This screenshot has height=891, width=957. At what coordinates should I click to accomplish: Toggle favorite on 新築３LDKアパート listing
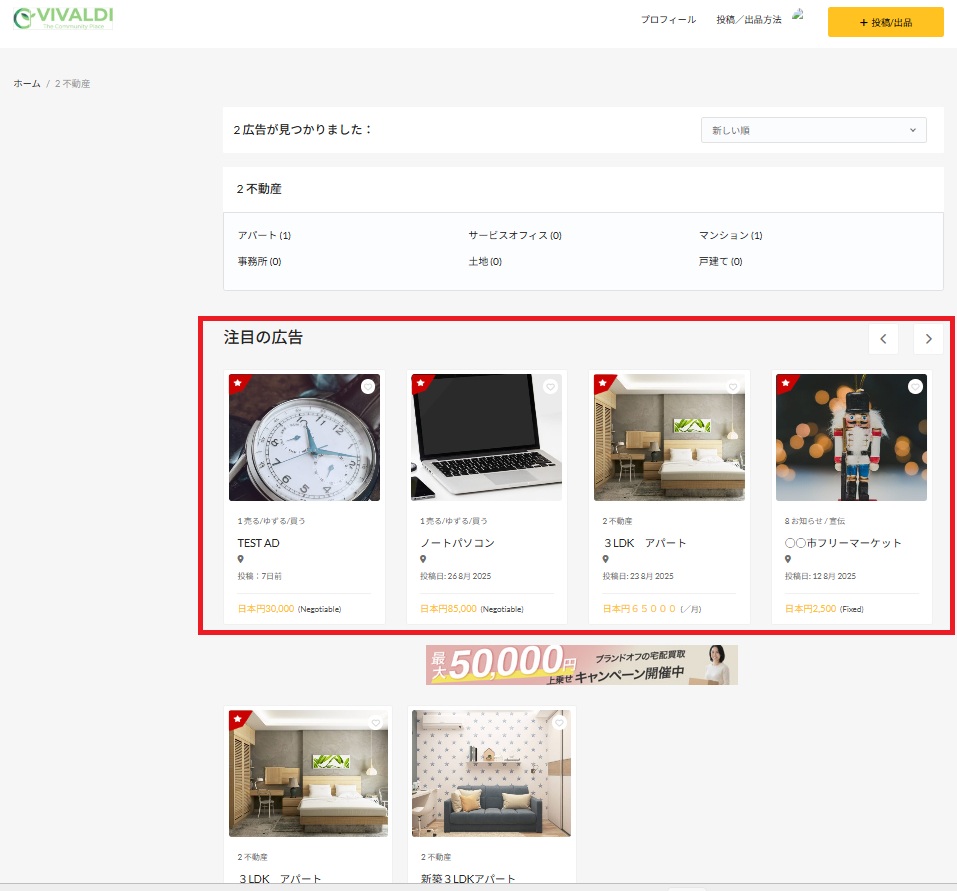point(558,723)
